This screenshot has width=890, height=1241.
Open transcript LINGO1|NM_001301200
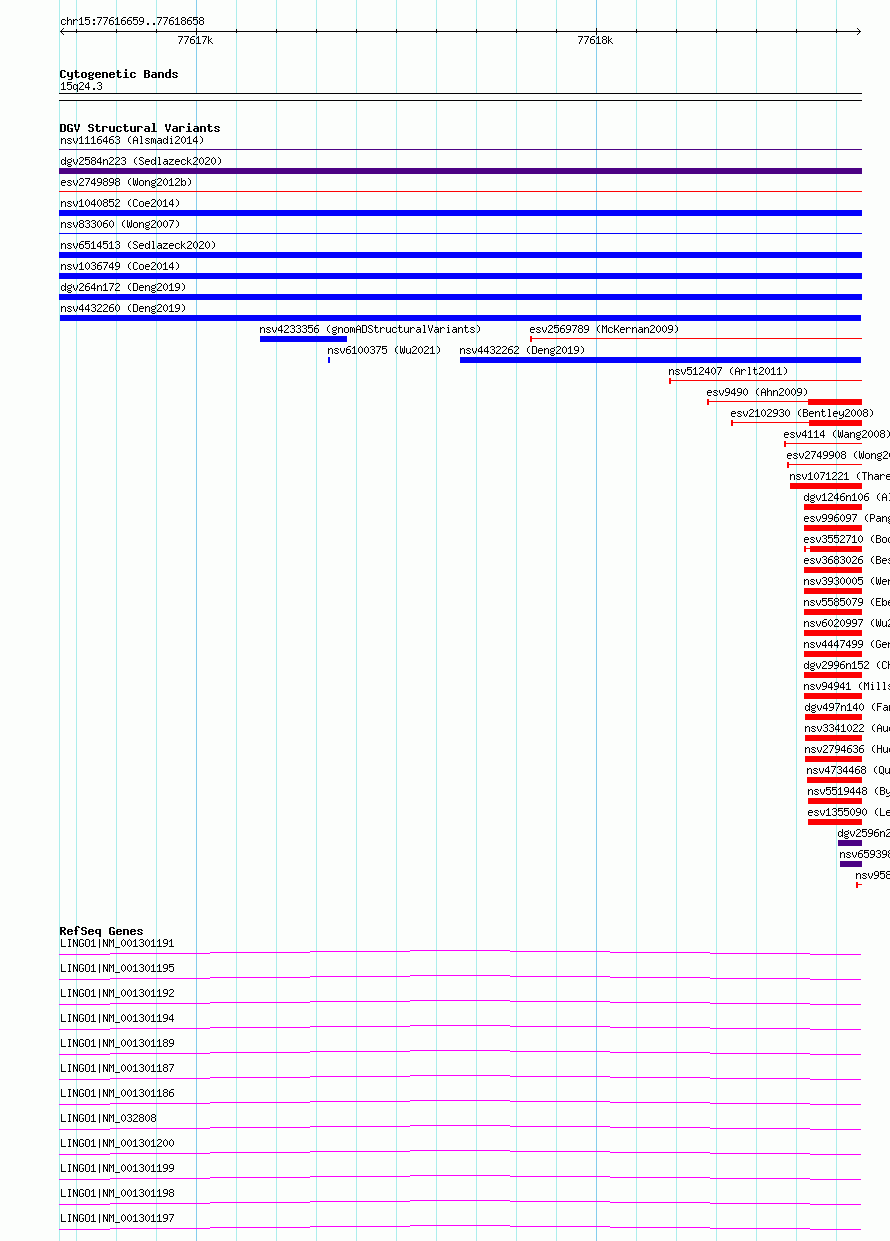point(117,1144)
